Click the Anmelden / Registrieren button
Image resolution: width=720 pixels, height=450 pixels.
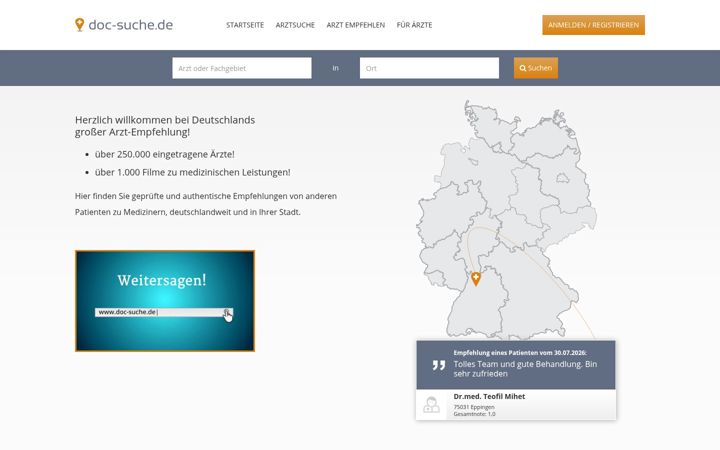point(593,25)
